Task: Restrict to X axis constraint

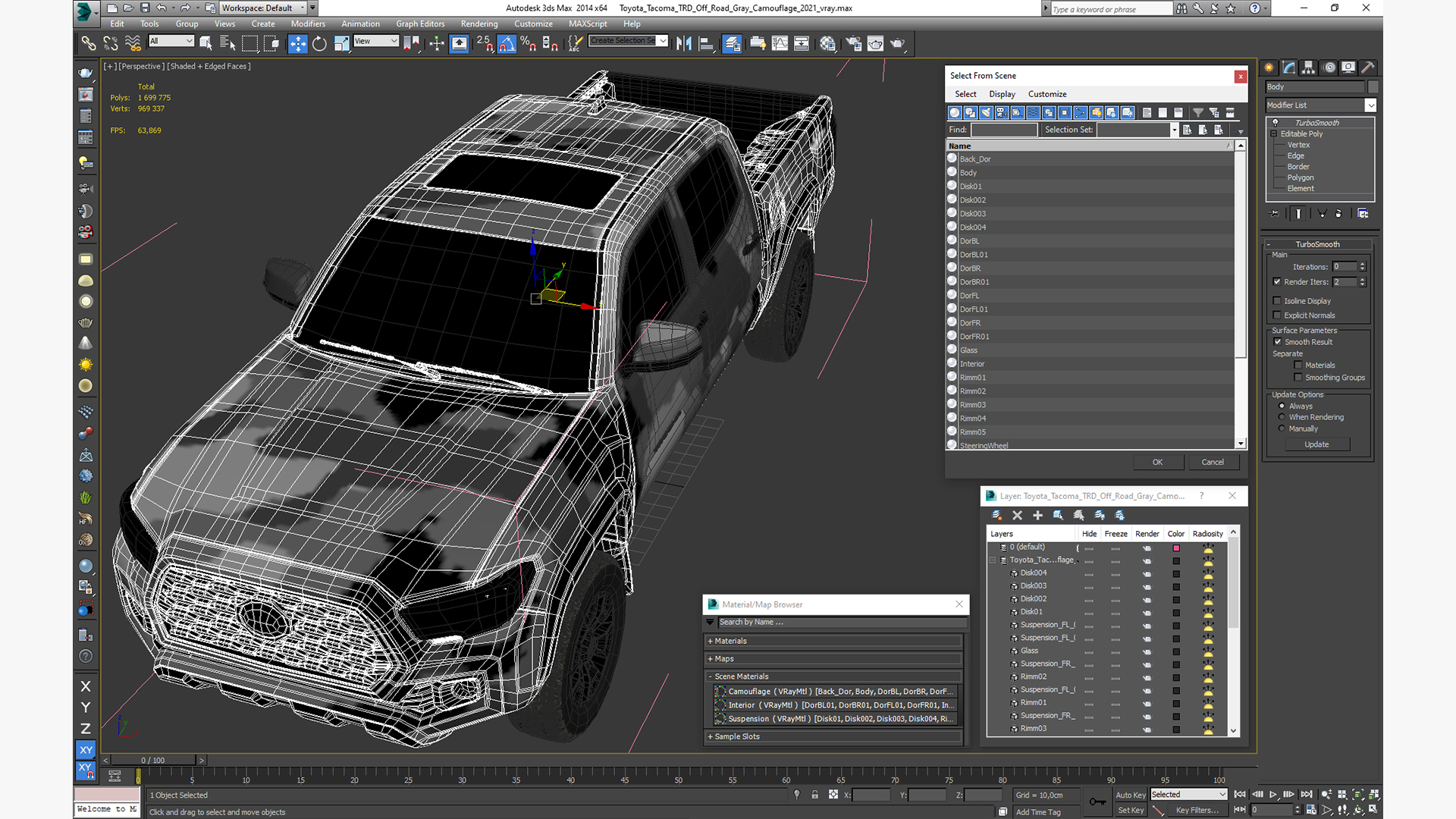Action: [86, 686]
